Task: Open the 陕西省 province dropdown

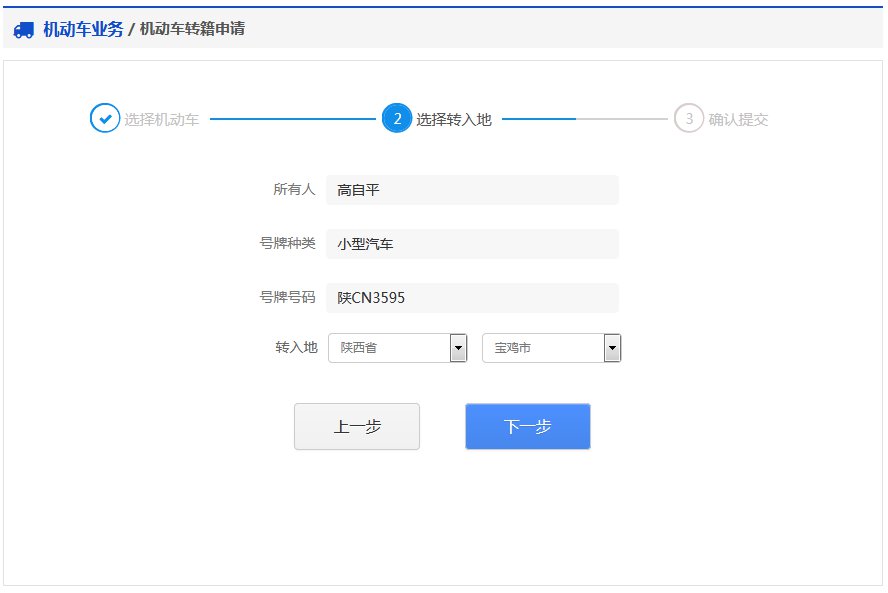Action: coord(389,348)
